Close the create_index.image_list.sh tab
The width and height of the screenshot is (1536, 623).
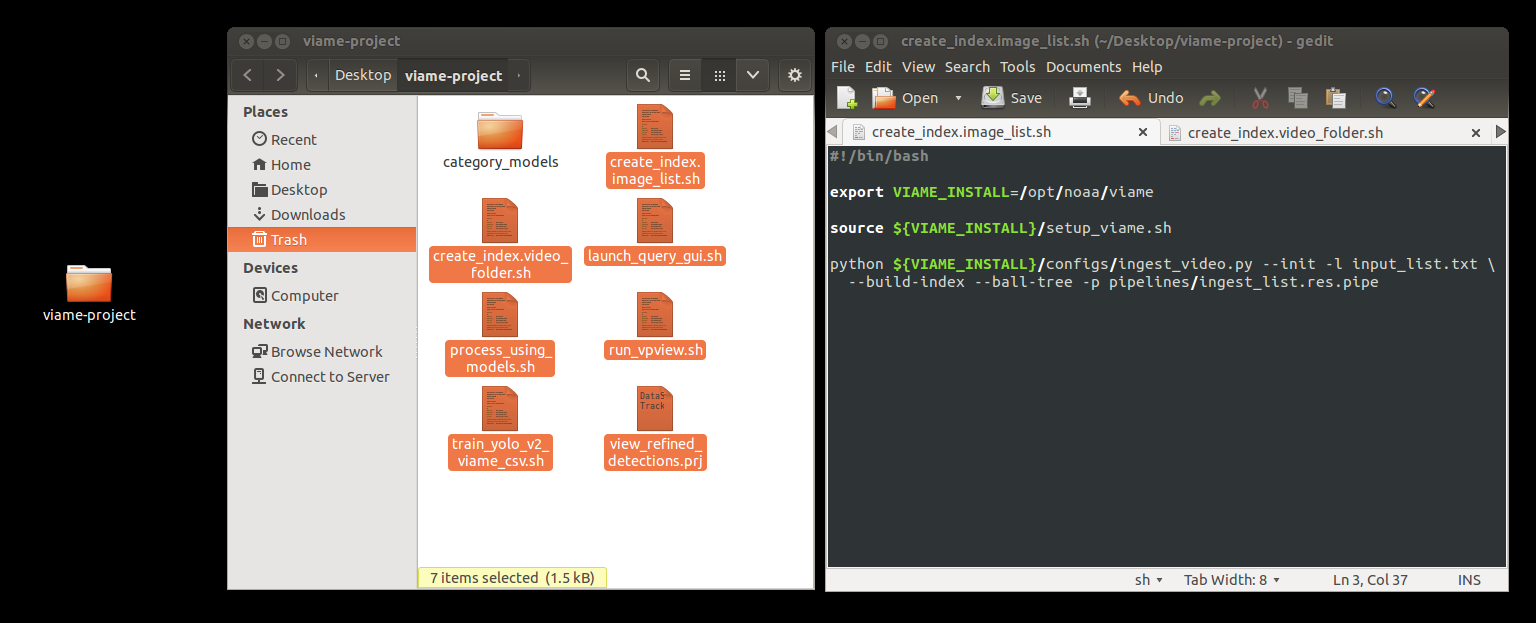tap(1143, 132)
